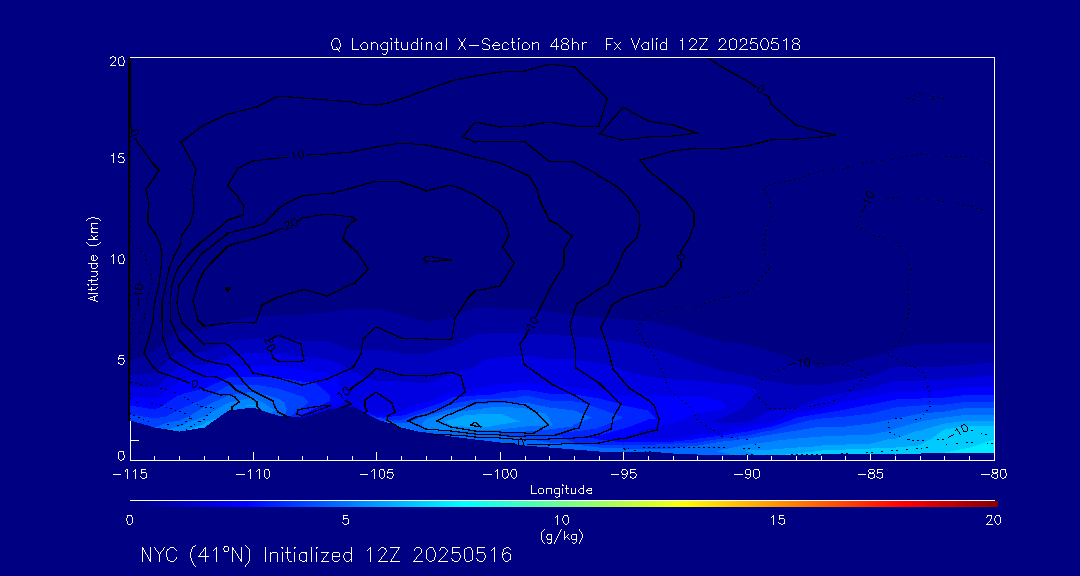
Task: Click the longitude tick label "-90"
Action: (x=747, y=474)
